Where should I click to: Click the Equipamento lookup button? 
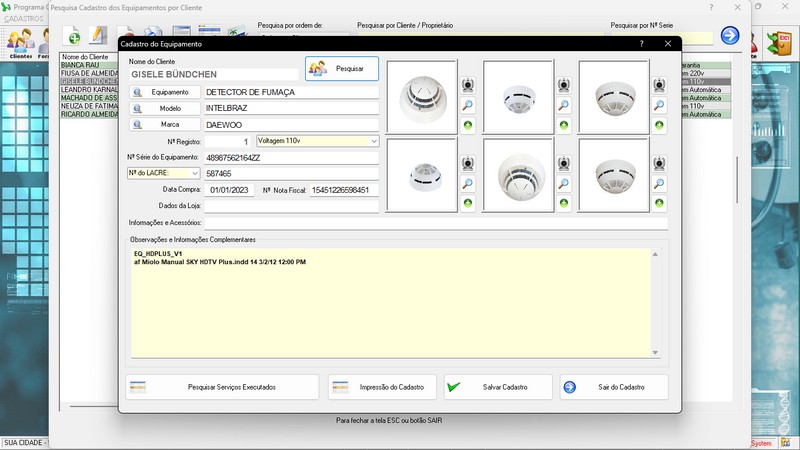coord(163,92)
